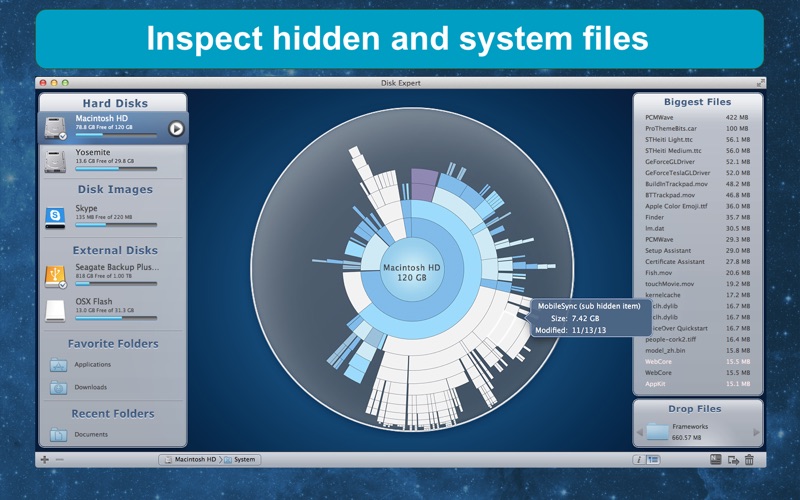Click the trash icon in bottom toolbar
Screen dimensions: 800x500
[749, 459]
